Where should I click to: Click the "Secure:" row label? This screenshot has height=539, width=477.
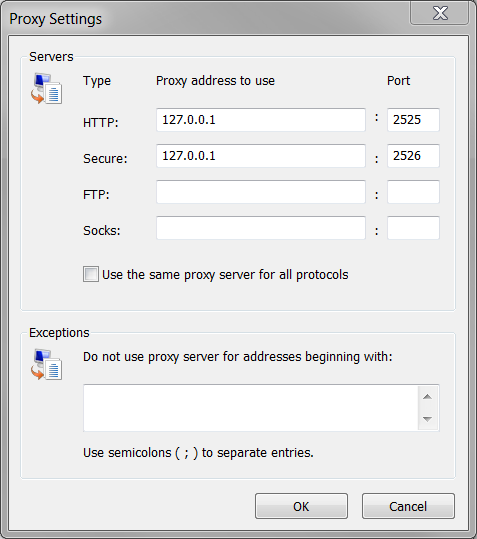(105, 158)
